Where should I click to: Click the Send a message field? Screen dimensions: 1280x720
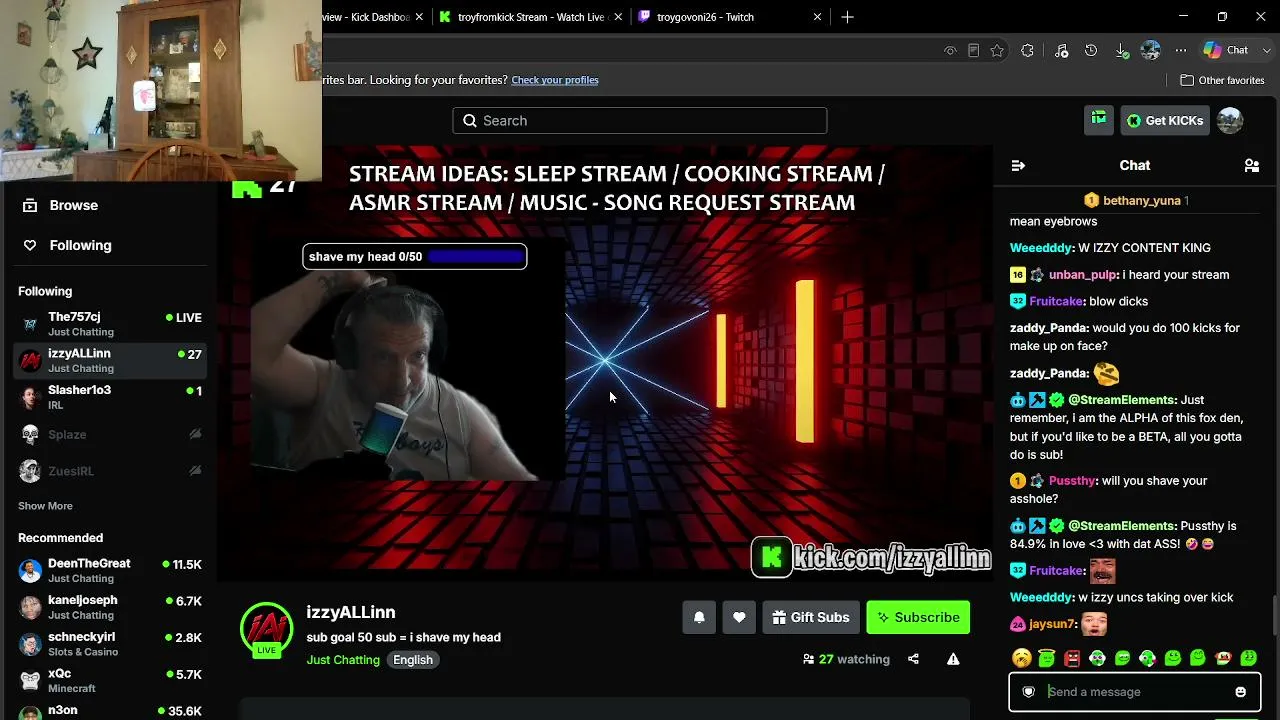(x=1134, y=692)
